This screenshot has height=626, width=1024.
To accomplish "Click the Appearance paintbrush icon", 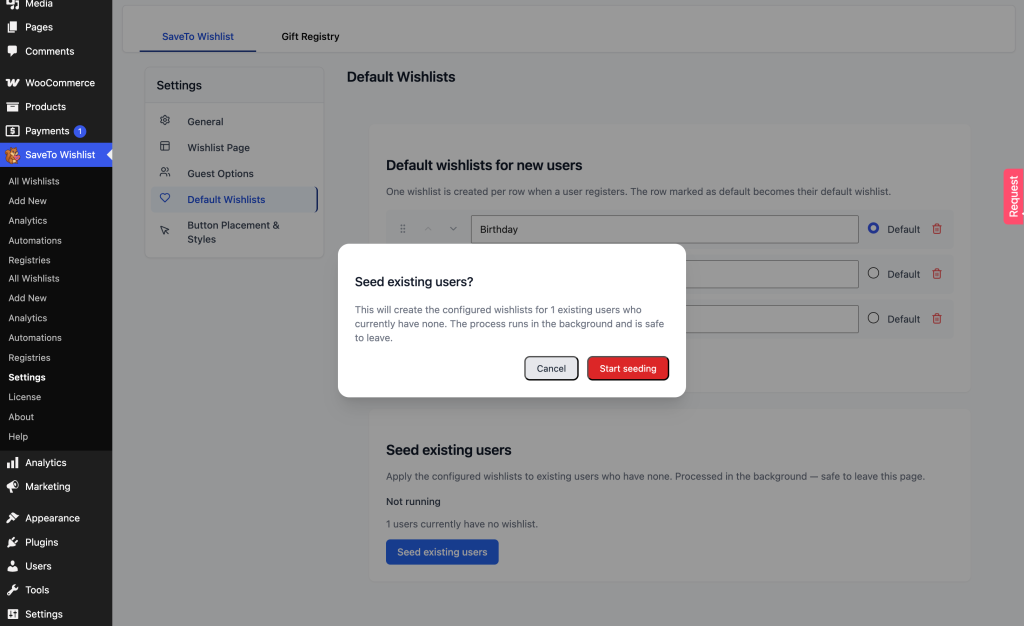I will tap(12, 518).
